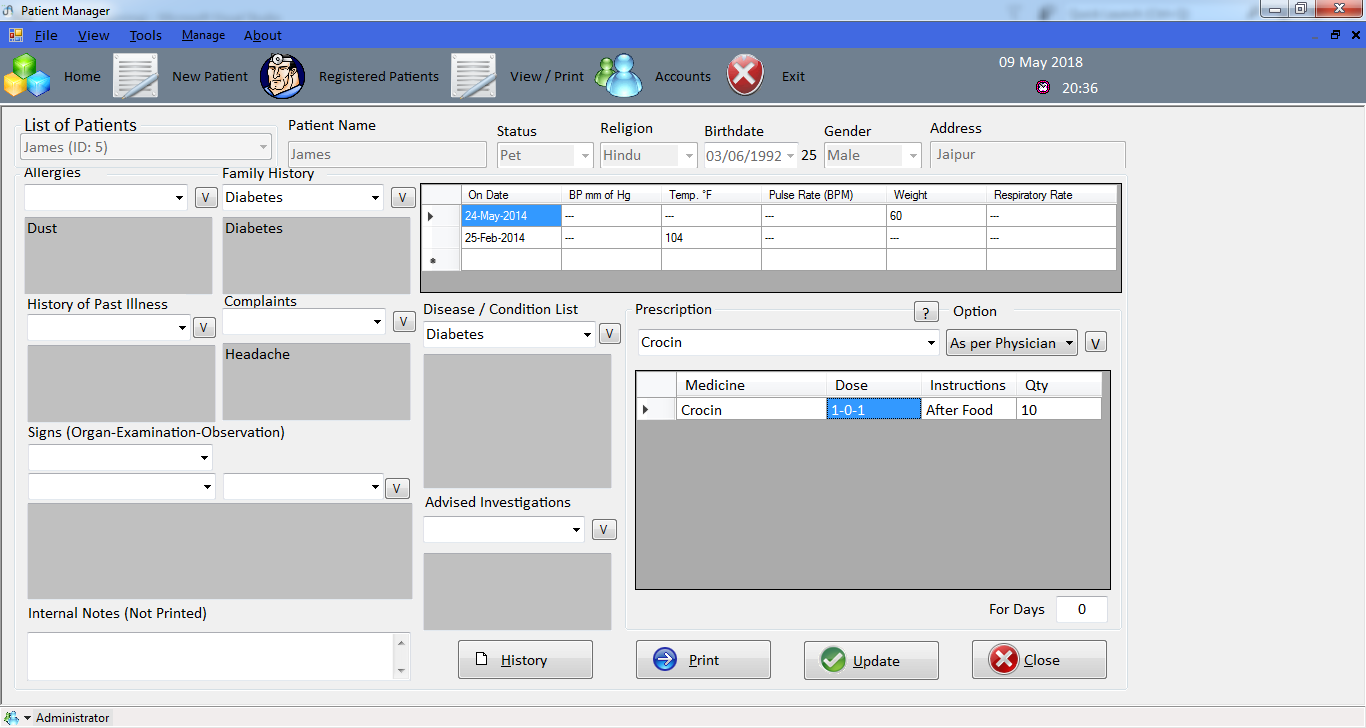Open the Gender Male dropdown
The height and width of the screenshot is (728, 1366).
coord(912,155)
